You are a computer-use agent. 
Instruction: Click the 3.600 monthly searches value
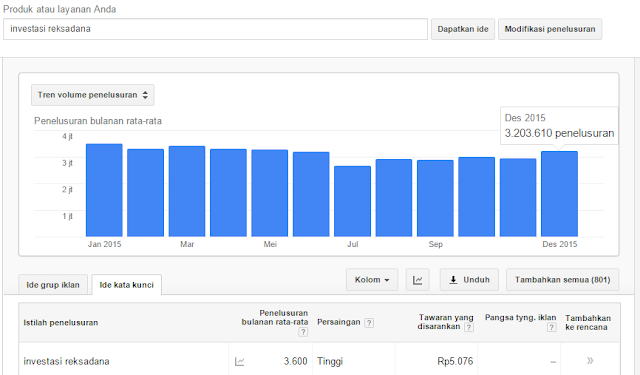pos(296,362)
